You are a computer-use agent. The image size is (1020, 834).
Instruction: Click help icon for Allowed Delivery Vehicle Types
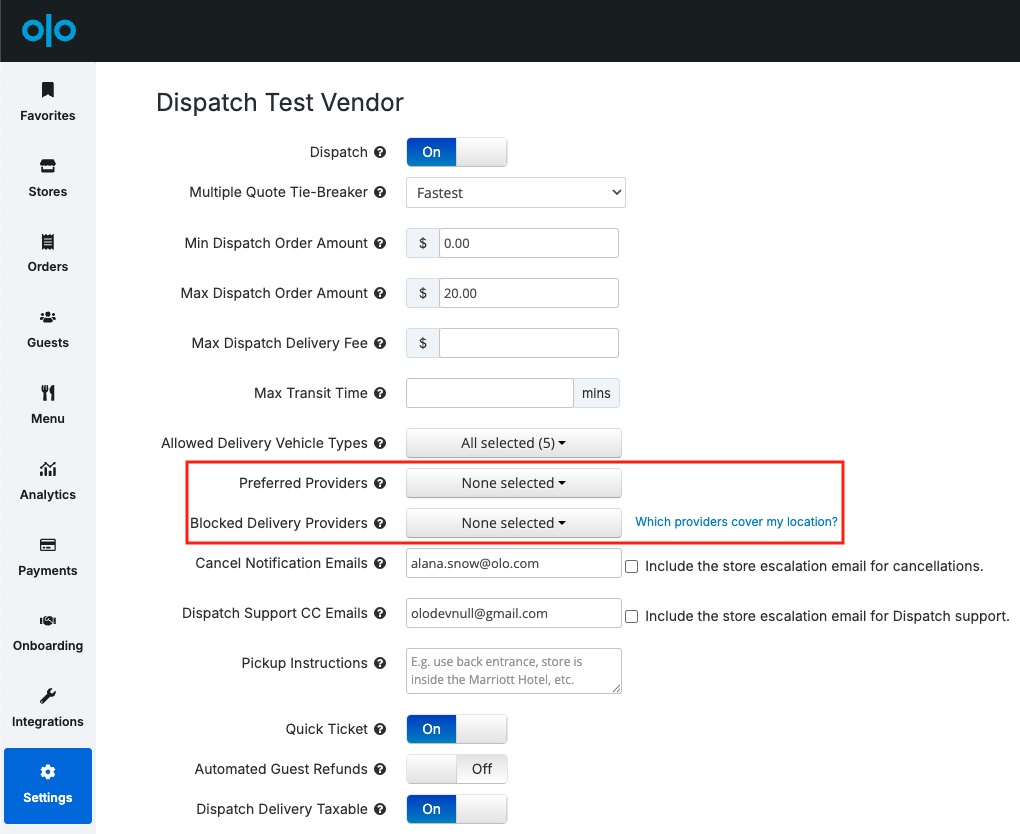point(380,443)
